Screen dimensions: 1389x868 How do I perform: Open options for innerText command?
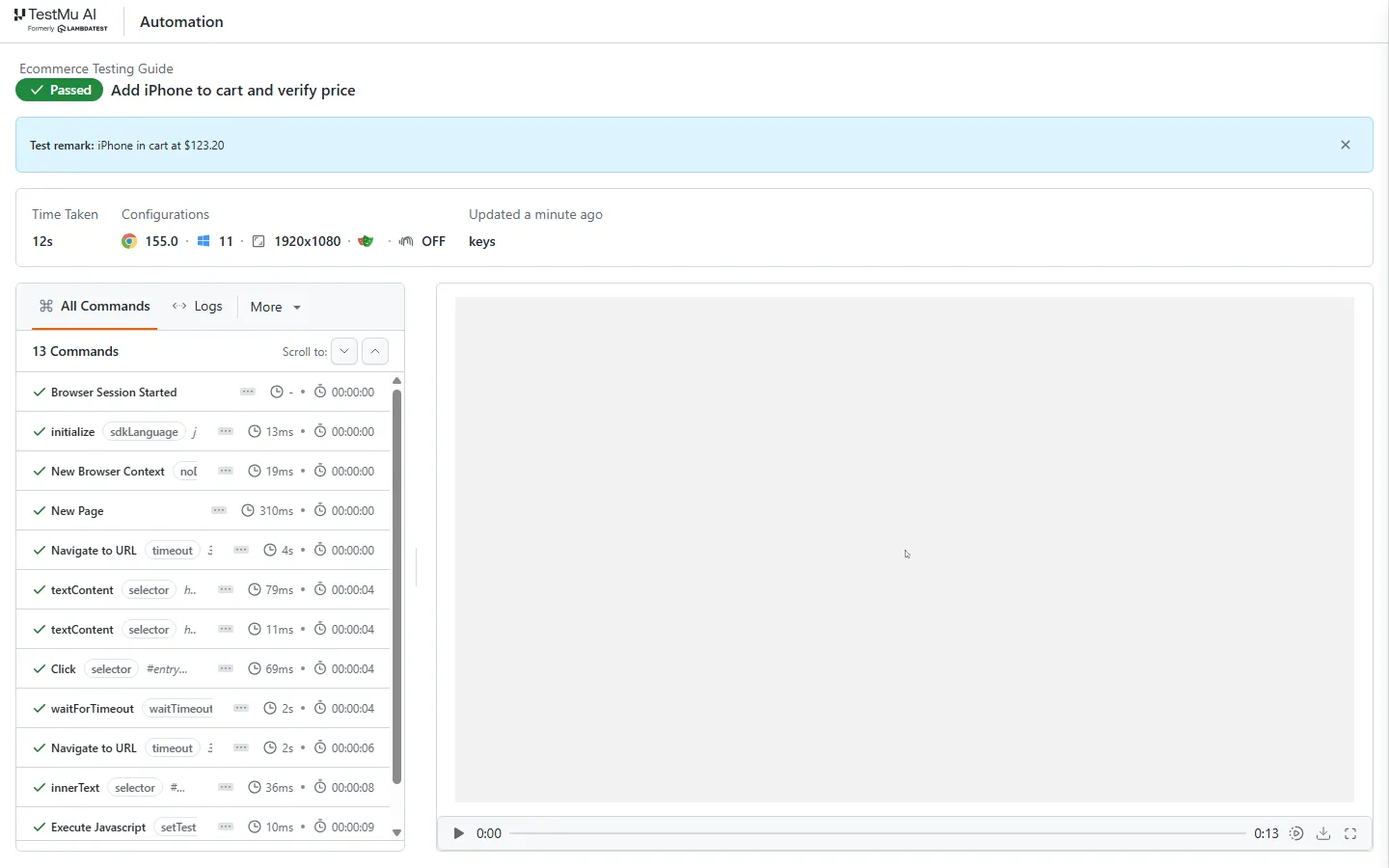[x=226, y=787]
